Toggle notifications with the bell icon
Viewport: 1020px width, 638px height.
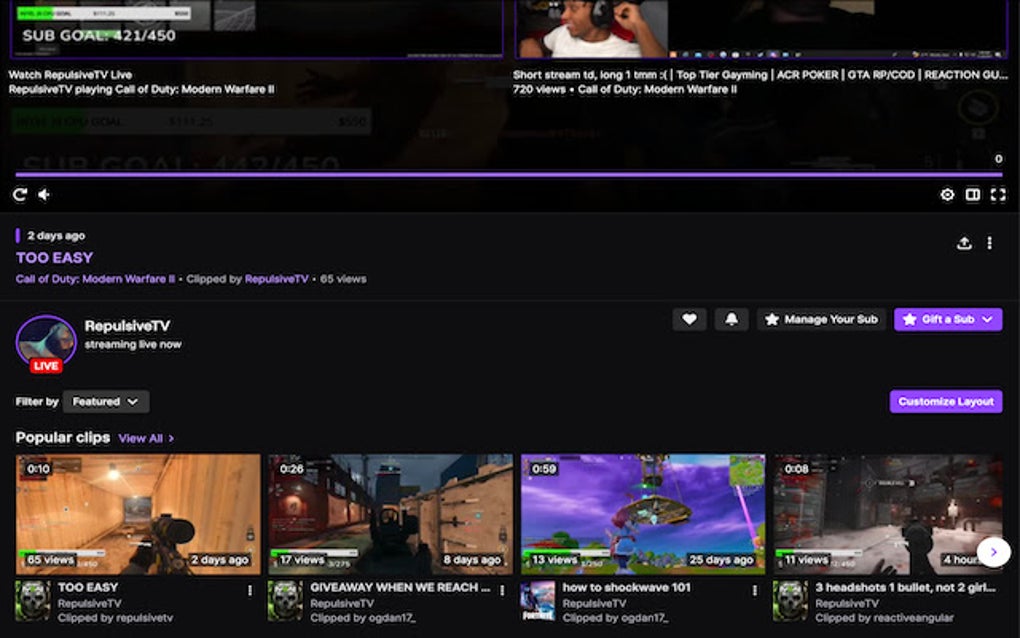[729, 318]
